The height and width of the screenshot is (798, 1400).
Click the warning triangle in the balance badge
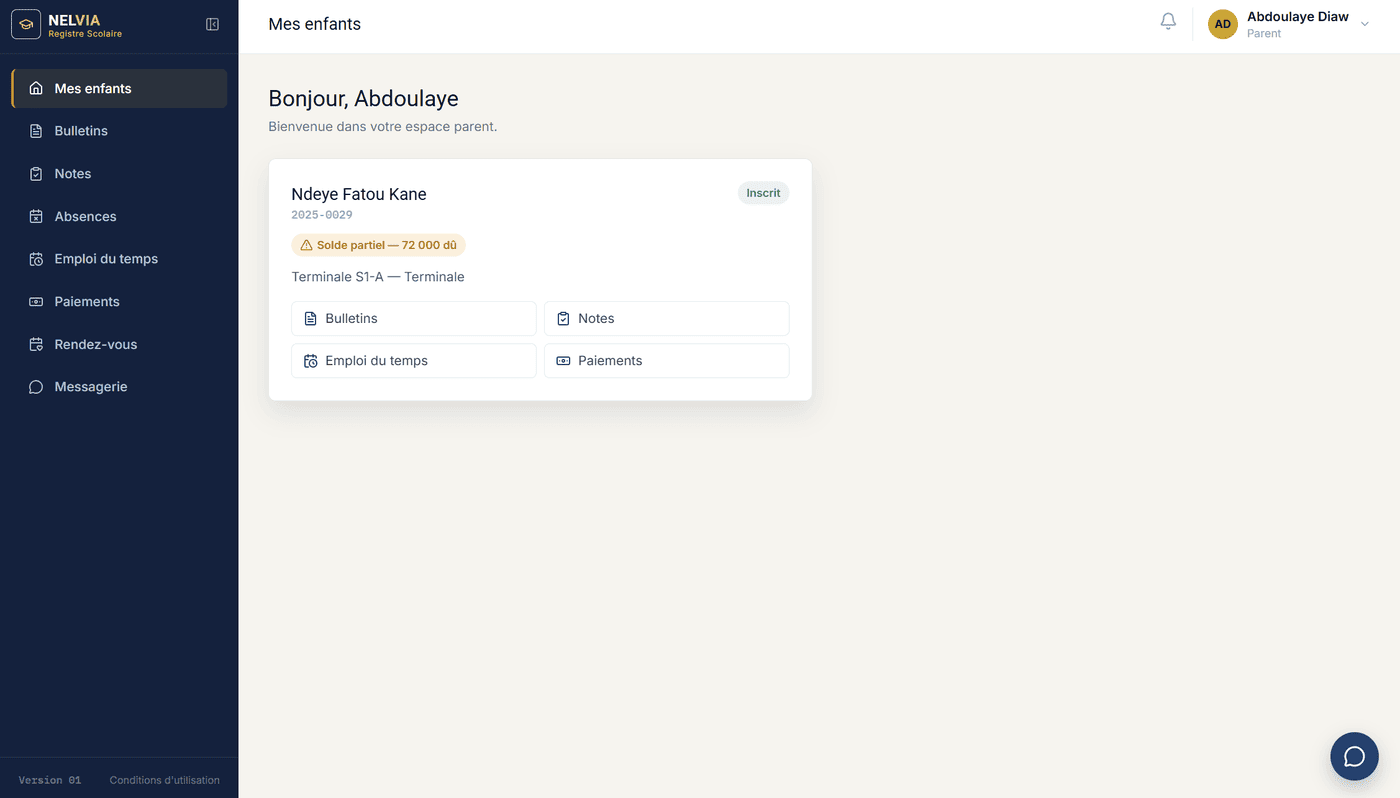307,245
